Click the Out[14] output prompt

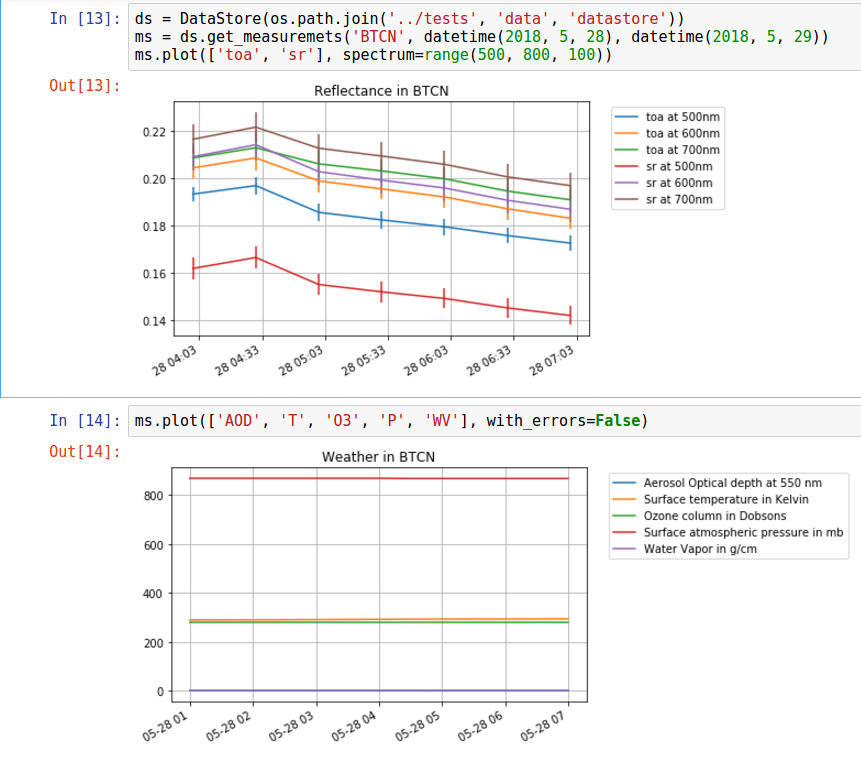point(85,452)
